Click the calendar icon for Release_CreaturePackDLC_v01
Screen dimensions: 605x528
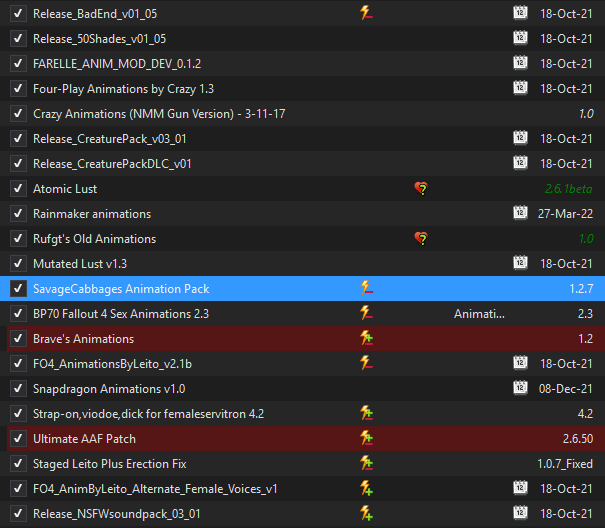tap(520, 163)
